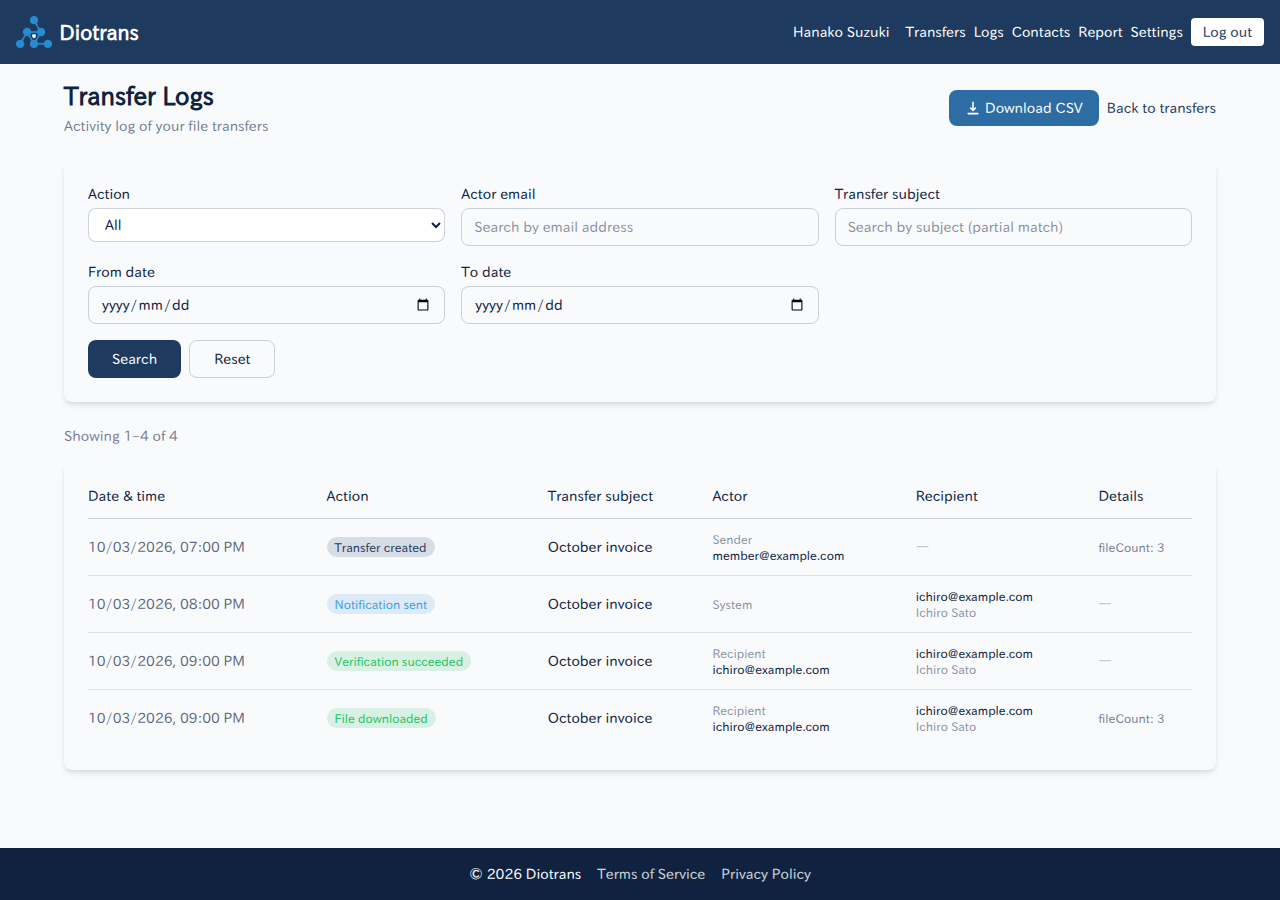Viewport: 1280px width, 900px height.
Task: Expand the Action filter dropdown
Action: tap(266, 225)
